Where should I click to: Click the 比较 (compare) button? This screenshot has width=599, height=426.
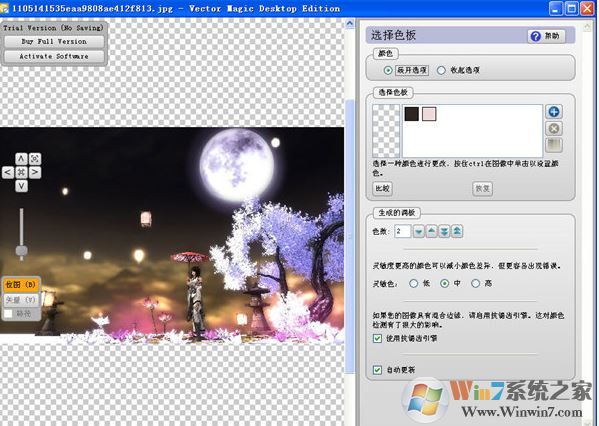[382, 188]
